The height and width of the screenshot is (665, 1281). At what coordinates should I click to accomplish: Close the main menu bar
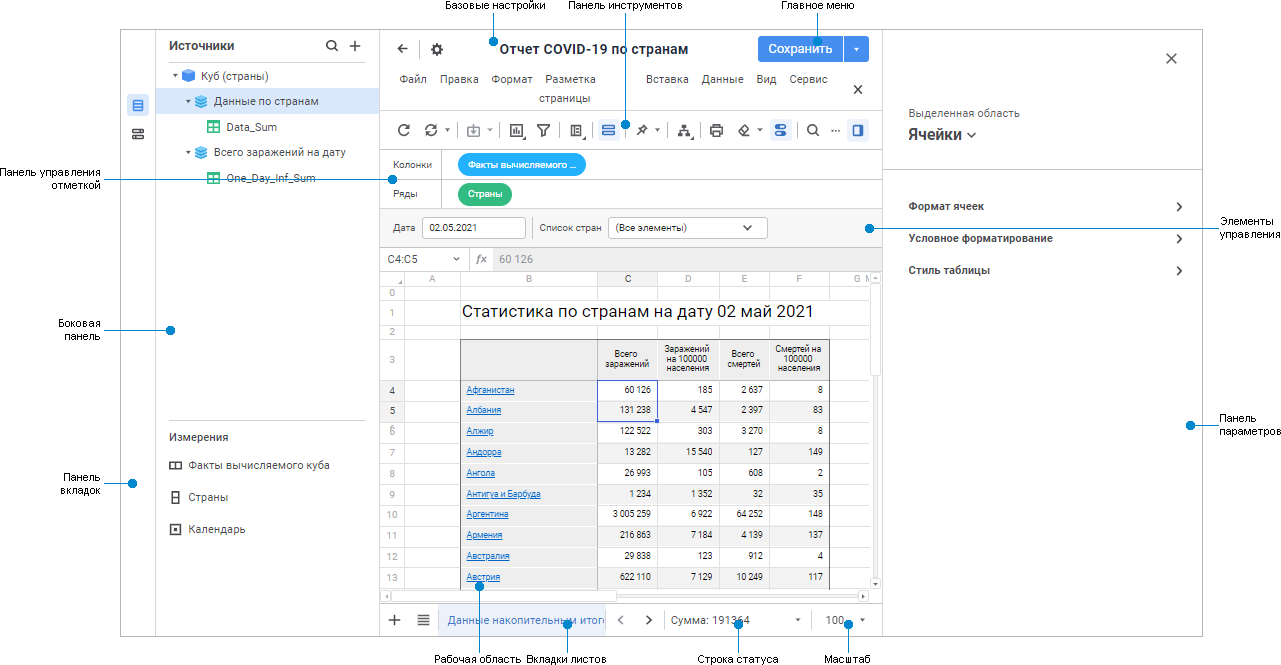(x=858, y=89)
